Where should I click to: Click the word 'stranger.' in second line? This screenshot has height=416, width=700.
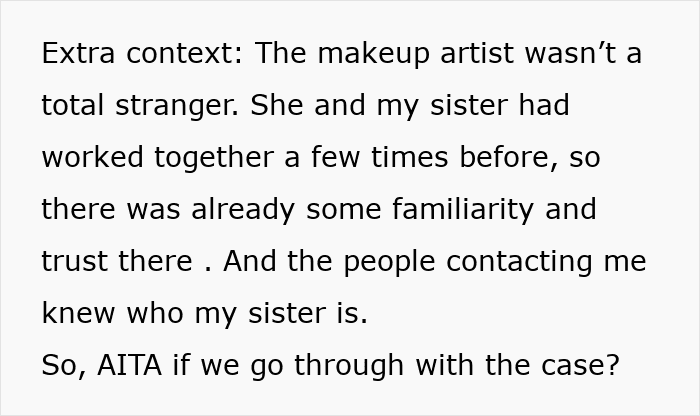pos(177,106)
